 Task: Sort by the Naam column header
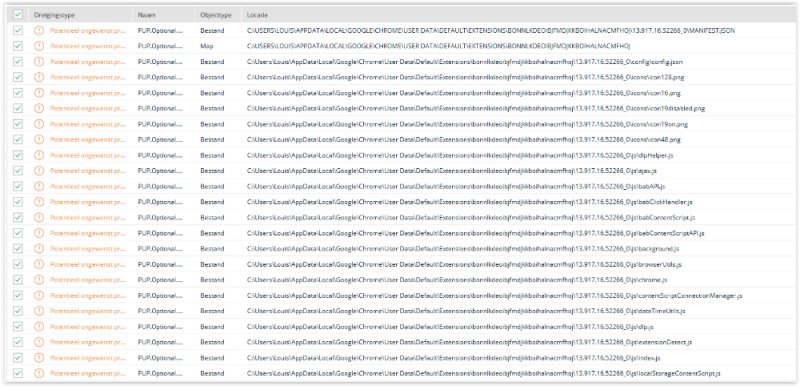pos(146,15)
